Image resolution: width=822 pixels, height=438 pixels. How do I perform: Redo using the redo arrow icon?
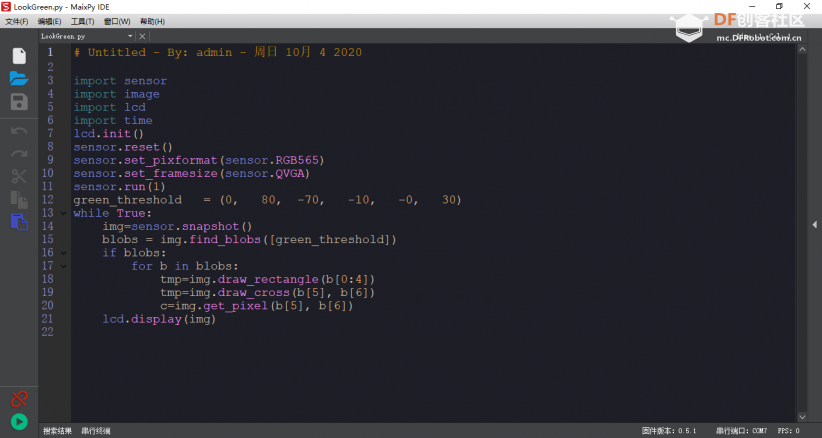tap(19, 154)
